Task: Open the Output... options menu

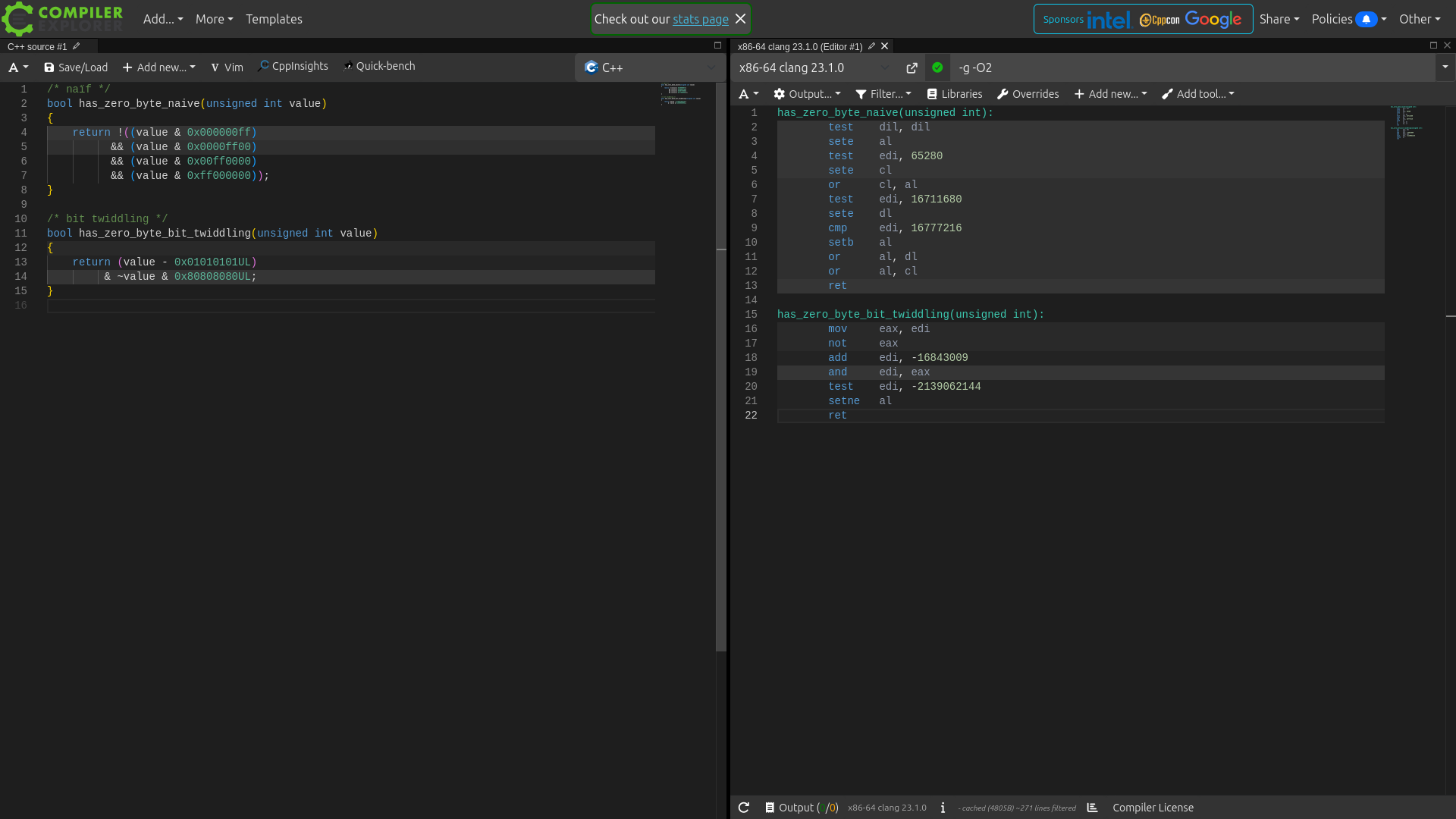Action: tap(807, 94)
